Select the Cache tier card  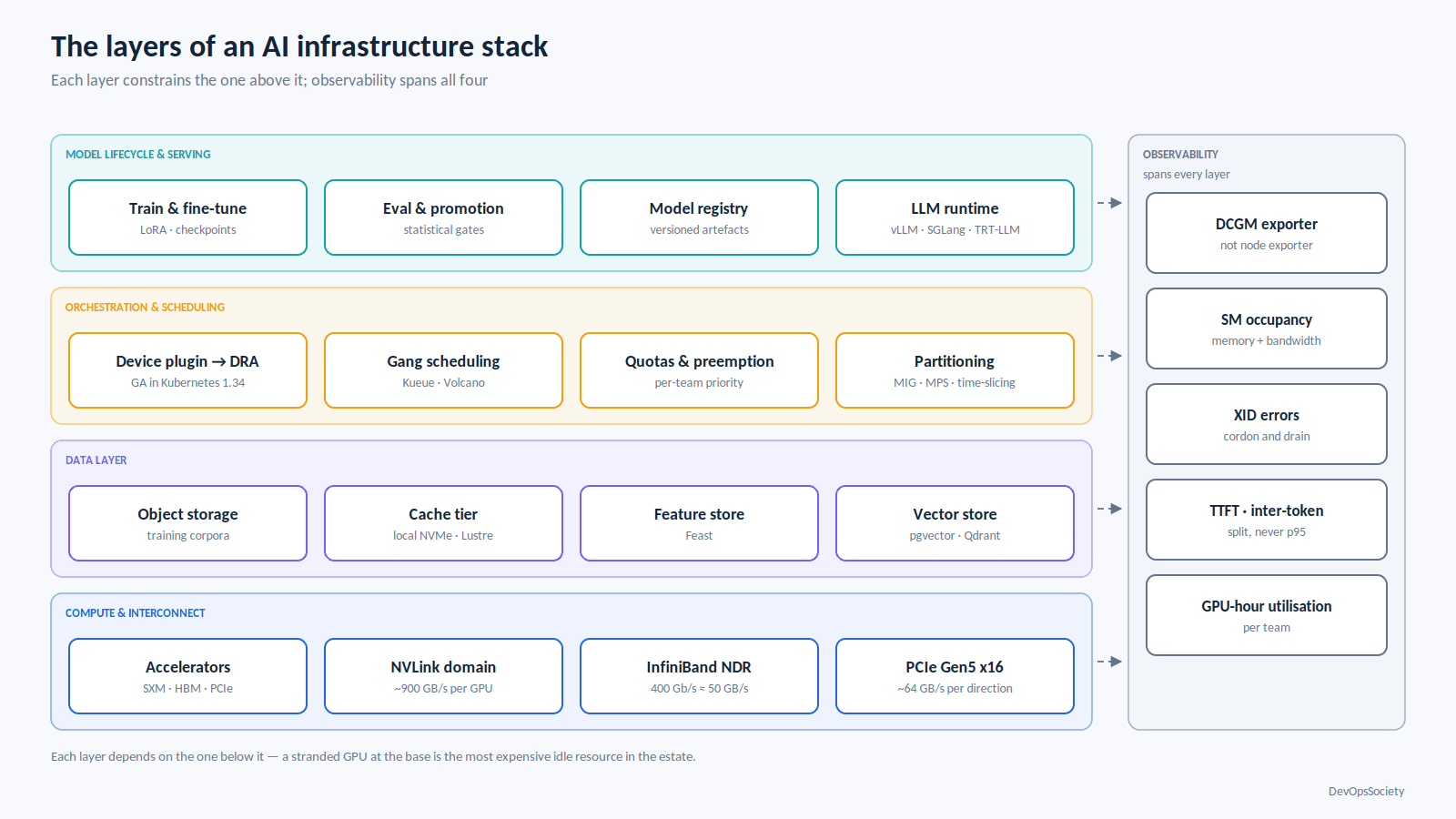click(x=443, y=523)
